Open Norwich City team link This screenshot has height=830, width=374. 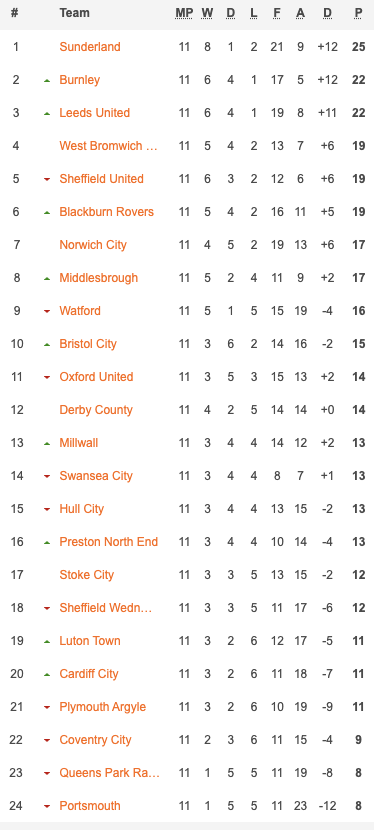(93, 245)
